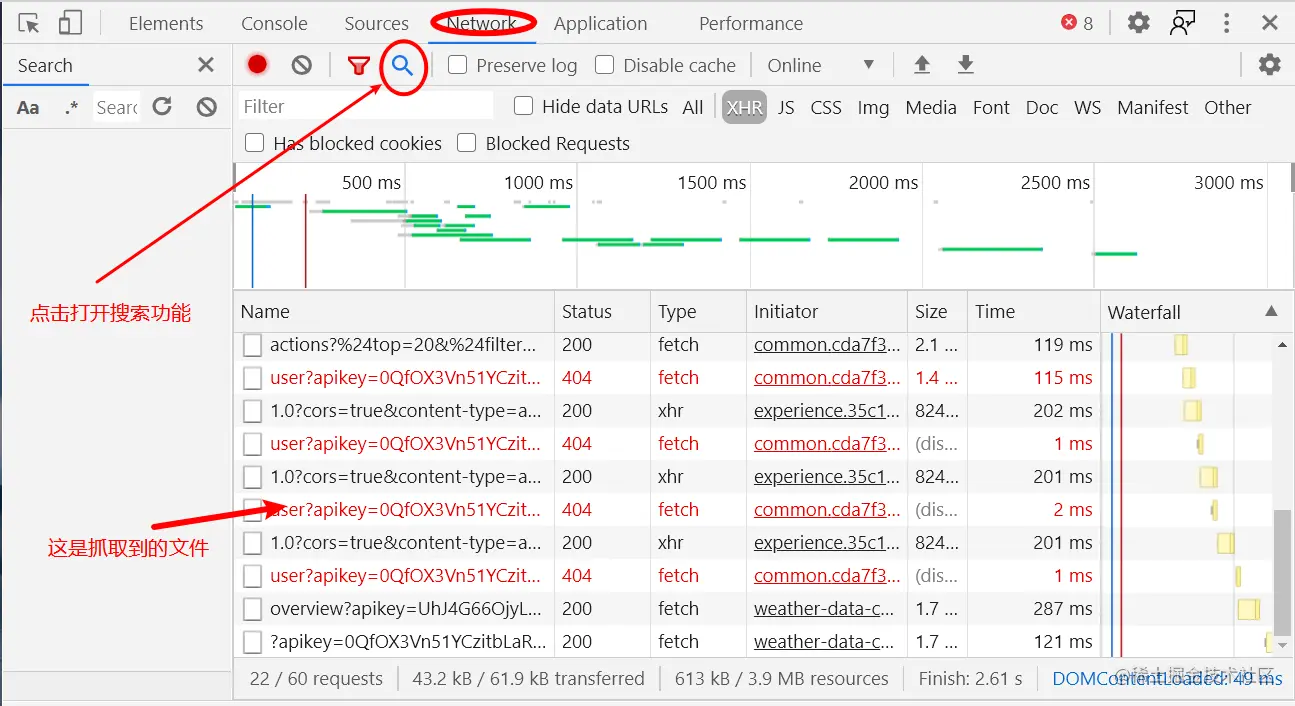Open Network panel settings gear
1295x706 pixels.
1269,65
